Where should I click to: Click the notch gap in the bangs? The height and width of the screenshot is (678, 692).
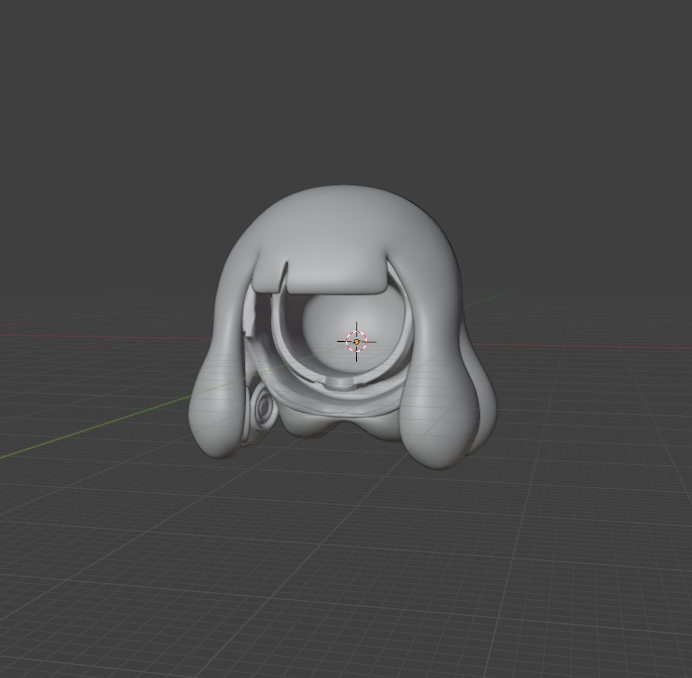(x=284, y=274)
